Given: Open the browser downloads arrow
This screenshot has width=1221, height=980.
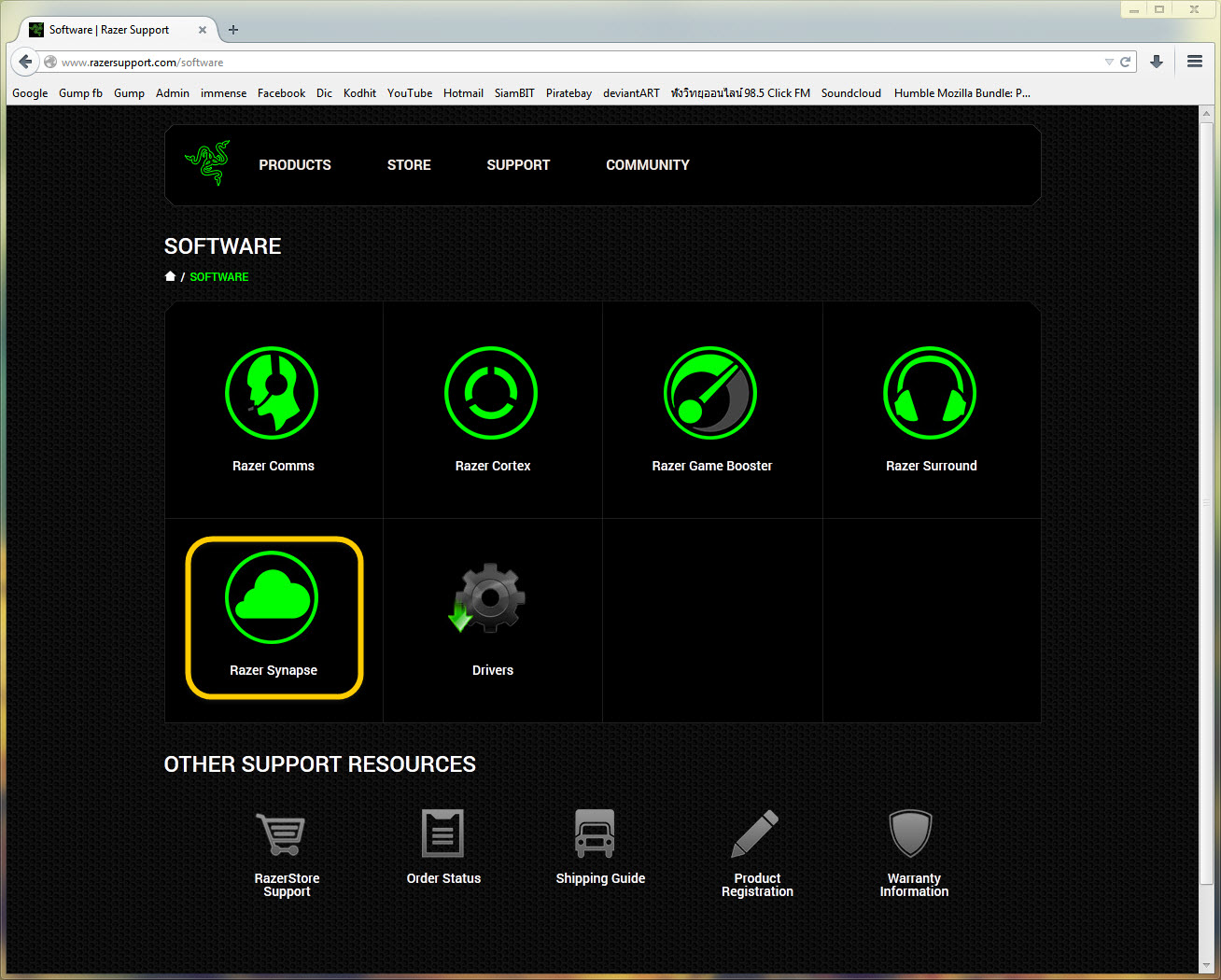Looking at the screenshot, I should pyautogui.click(x=1157, y=62).
